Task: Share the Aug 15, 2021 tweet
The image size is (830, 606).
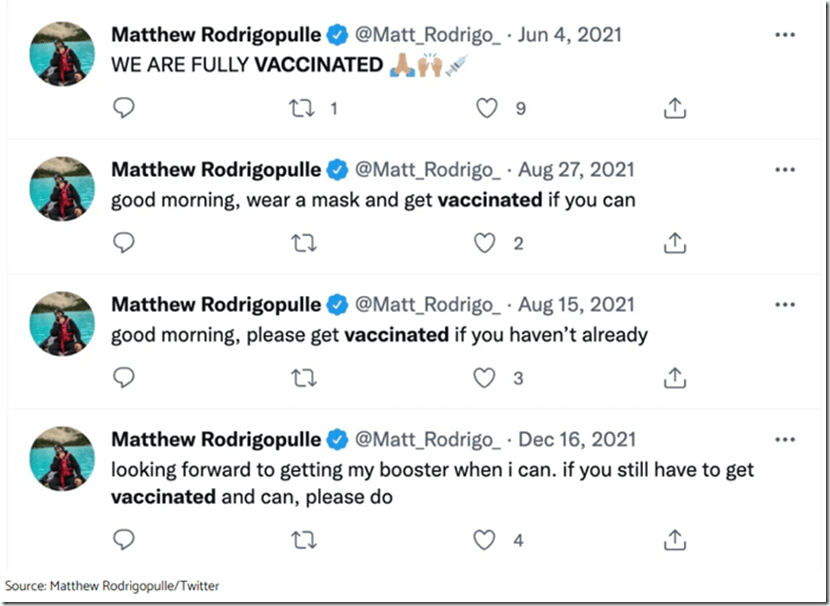Action: 675,378
